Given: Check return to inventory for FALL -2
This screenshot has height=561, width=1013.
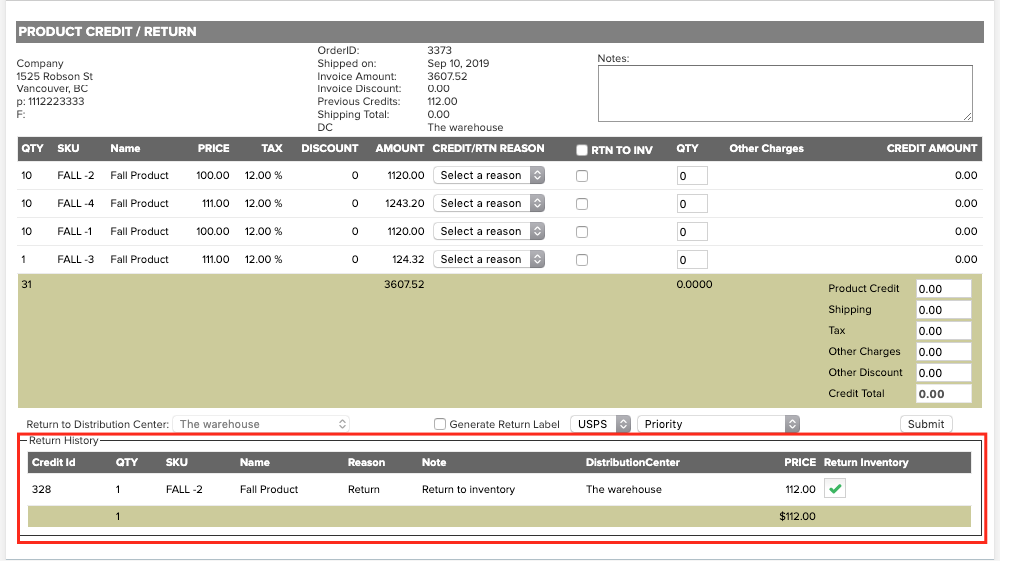Looking at the screenshot, I should coord(582,176).
